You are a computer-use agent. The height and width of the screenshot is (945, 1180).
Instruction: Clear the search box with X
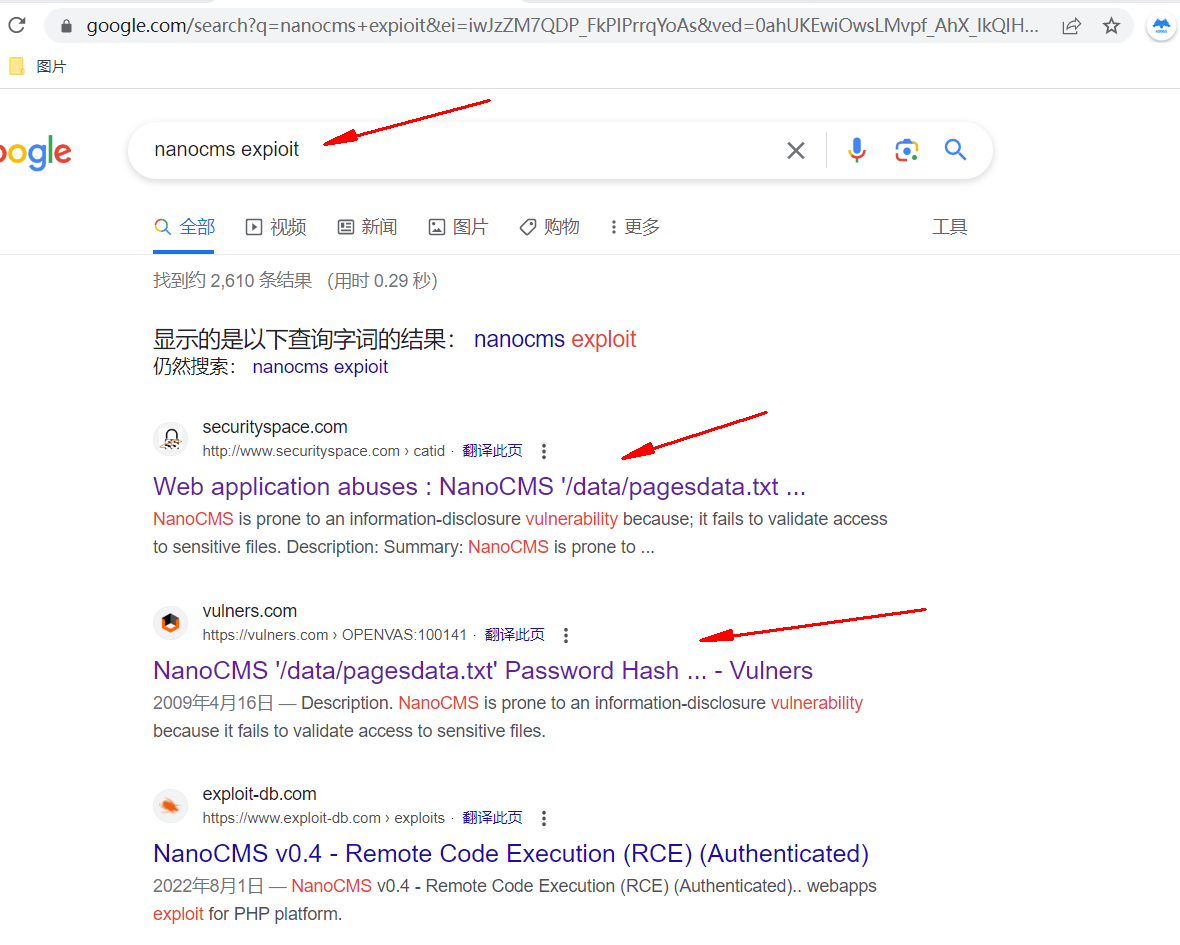[795, 150]
